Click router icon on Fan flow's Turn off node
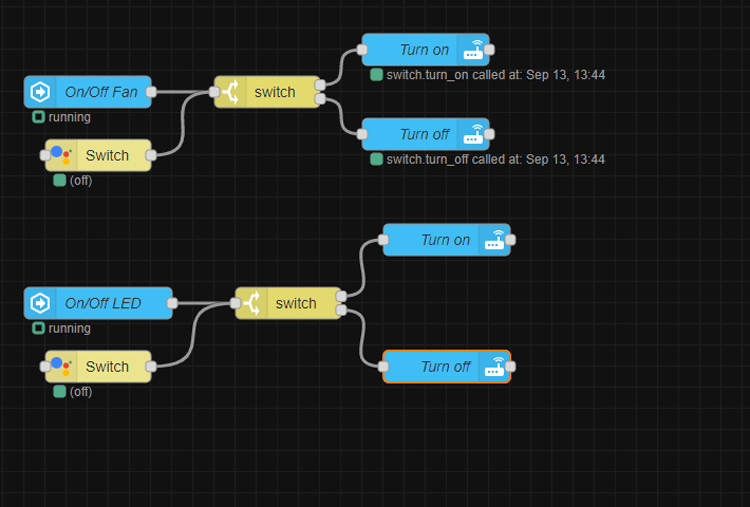Screen dimensions: 750x507 pos(474,134)
